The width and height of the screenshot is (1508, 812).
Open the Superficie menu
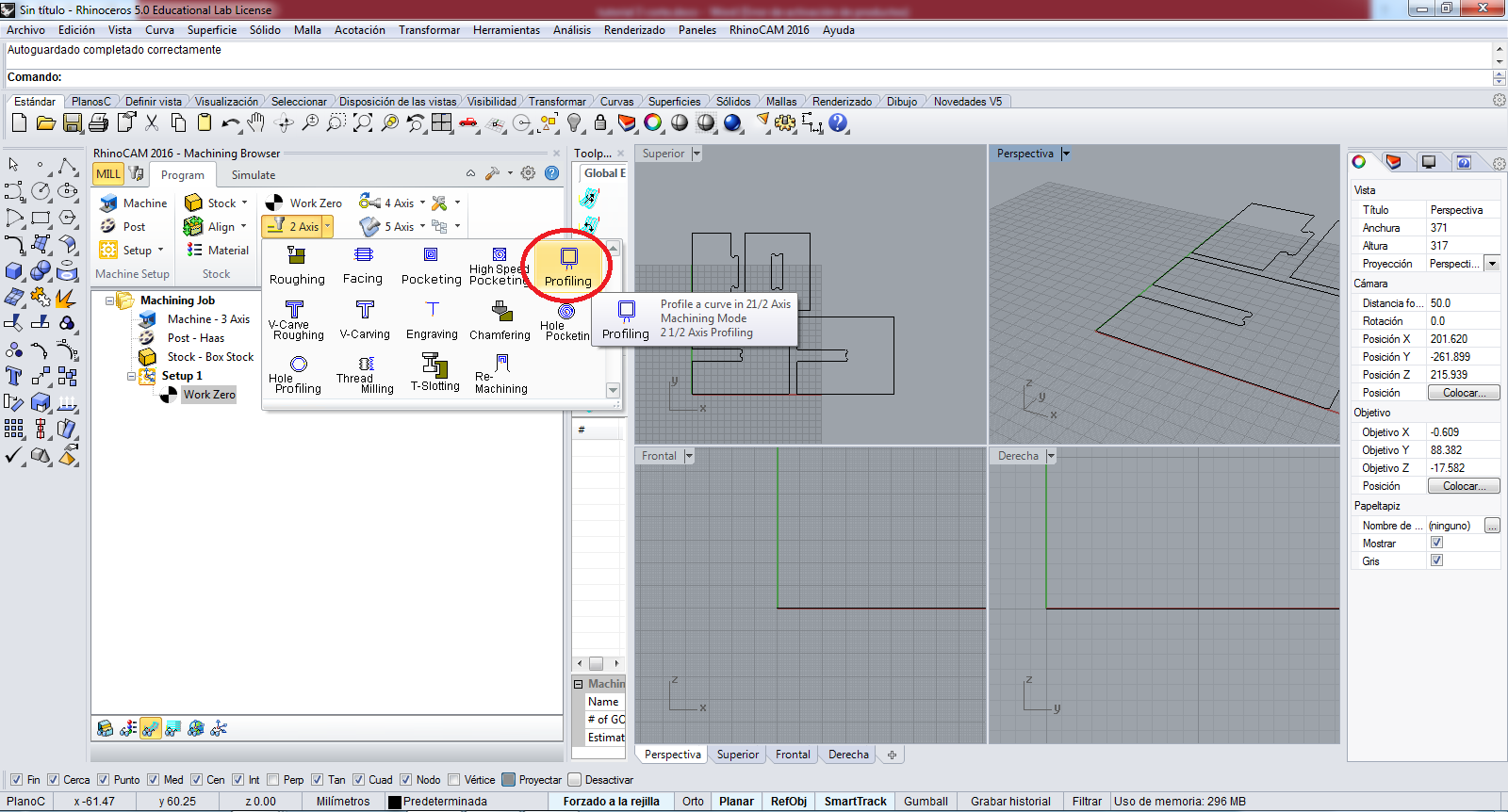tap(212, 30)
